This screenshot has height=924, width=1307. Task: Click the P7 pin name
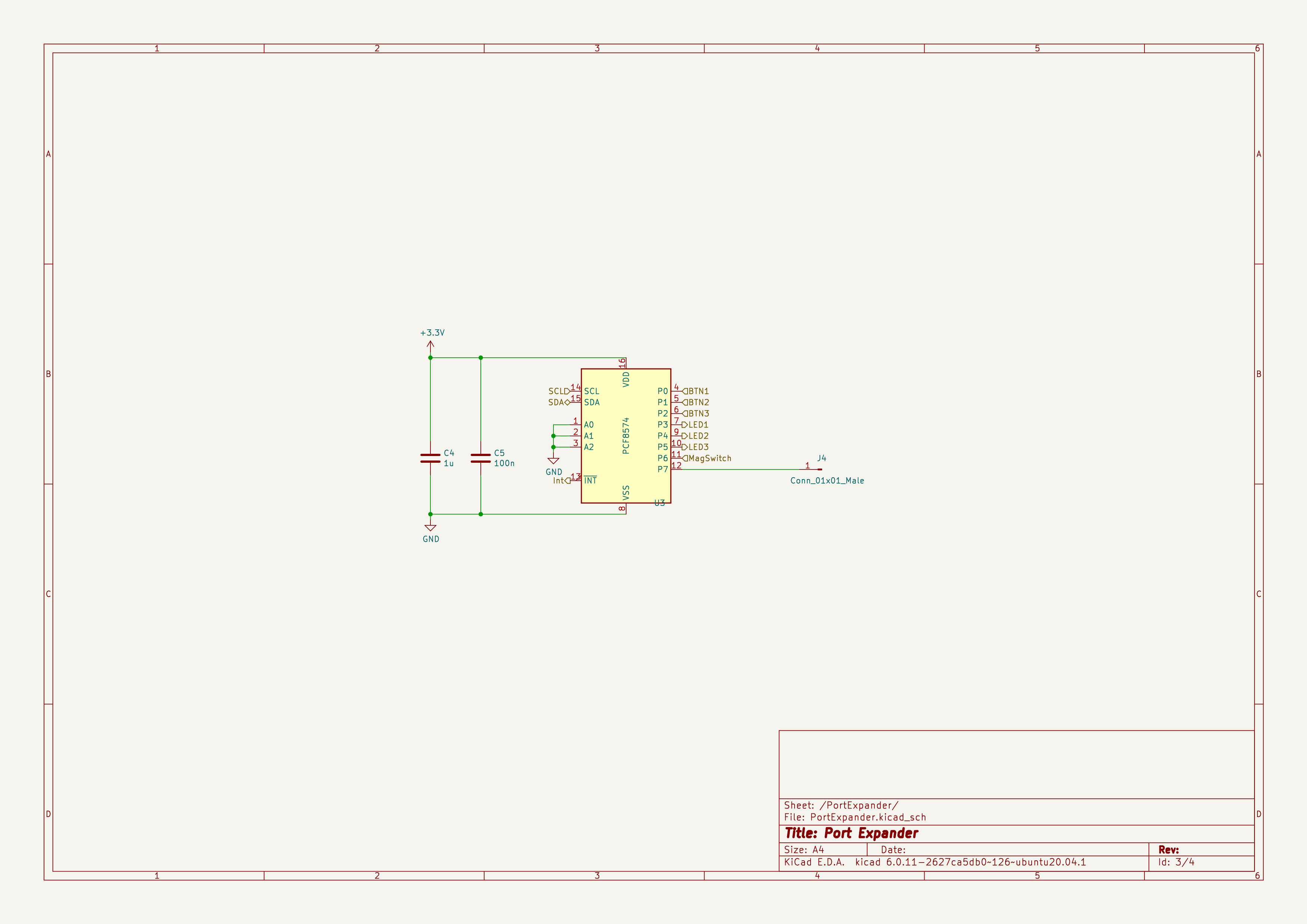(x=663, y=469)
